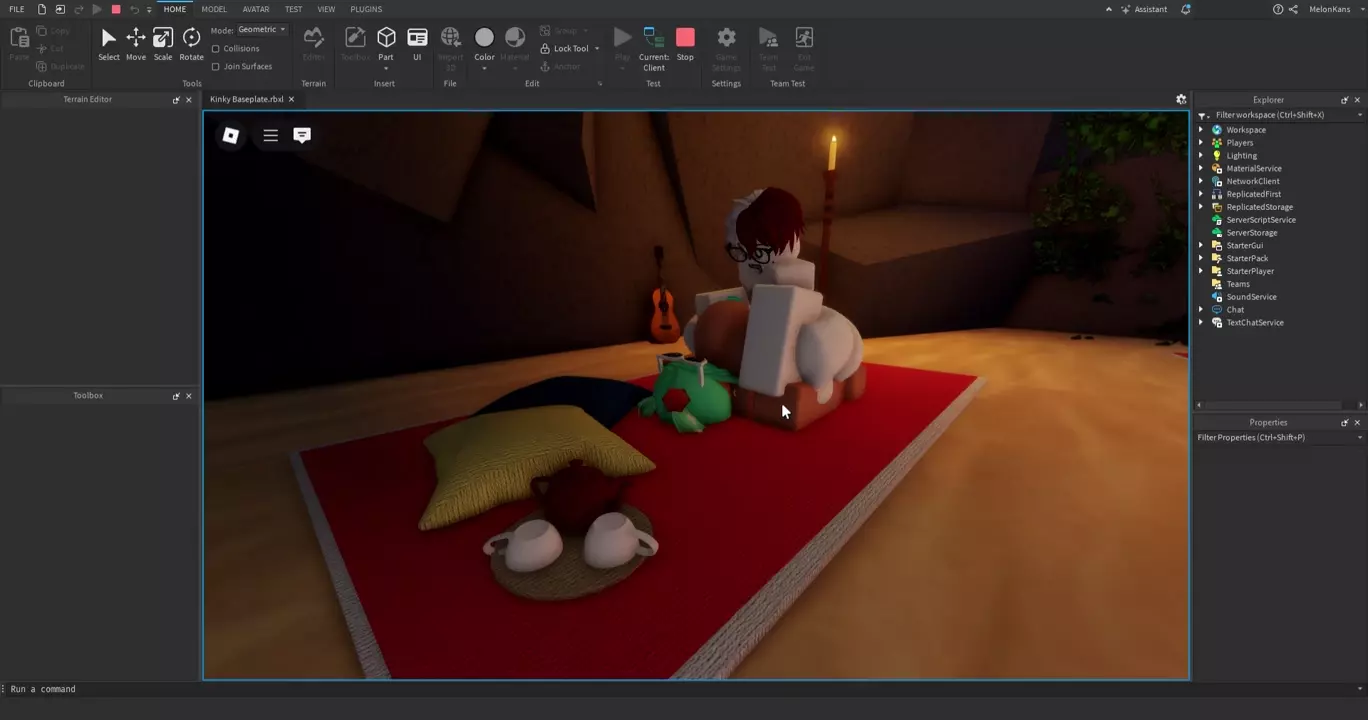The width and height of the screenshot is (1368, 720).
Task: Enable the Collisions checkbox
Action: pos(216,49)
